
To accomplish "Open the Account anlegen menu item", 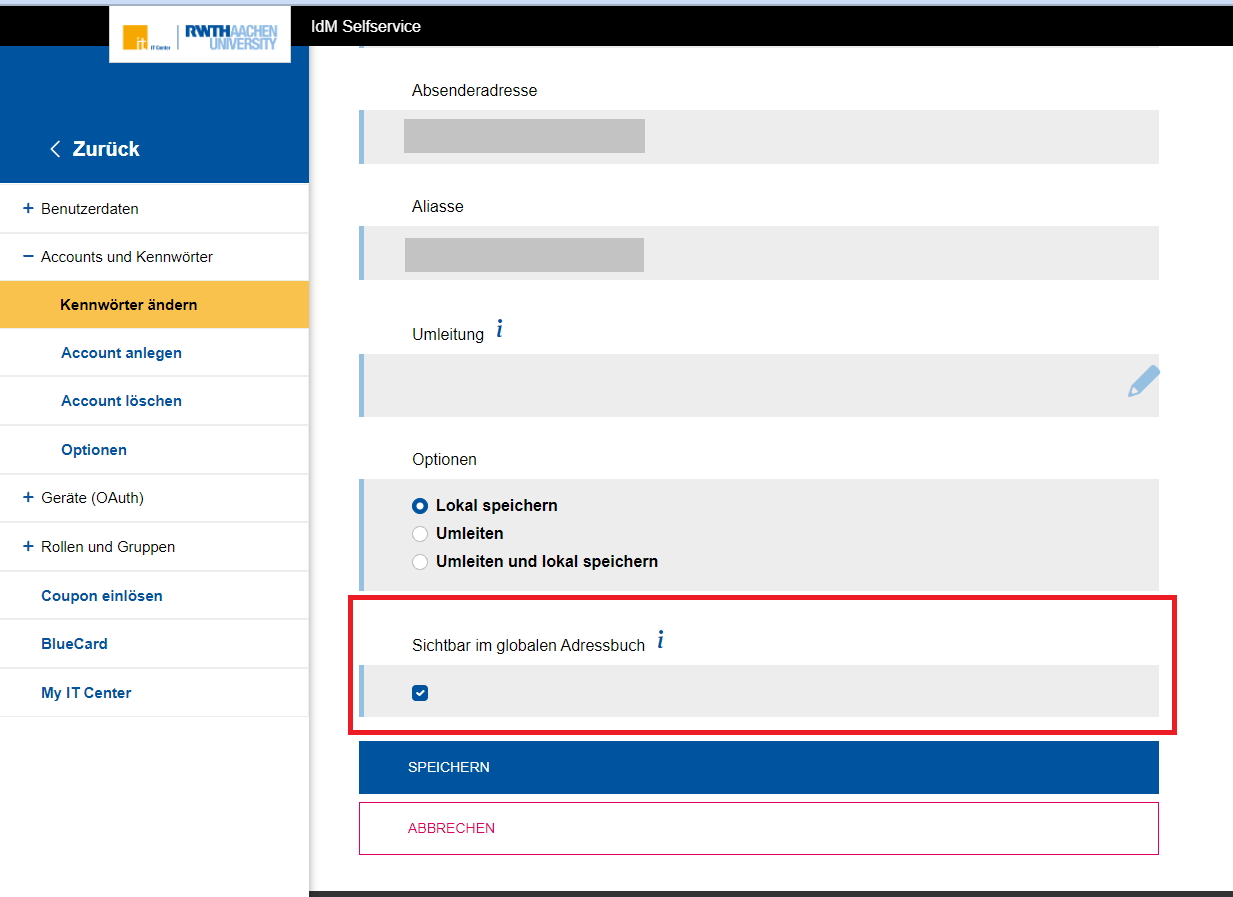I will [121, 353].
